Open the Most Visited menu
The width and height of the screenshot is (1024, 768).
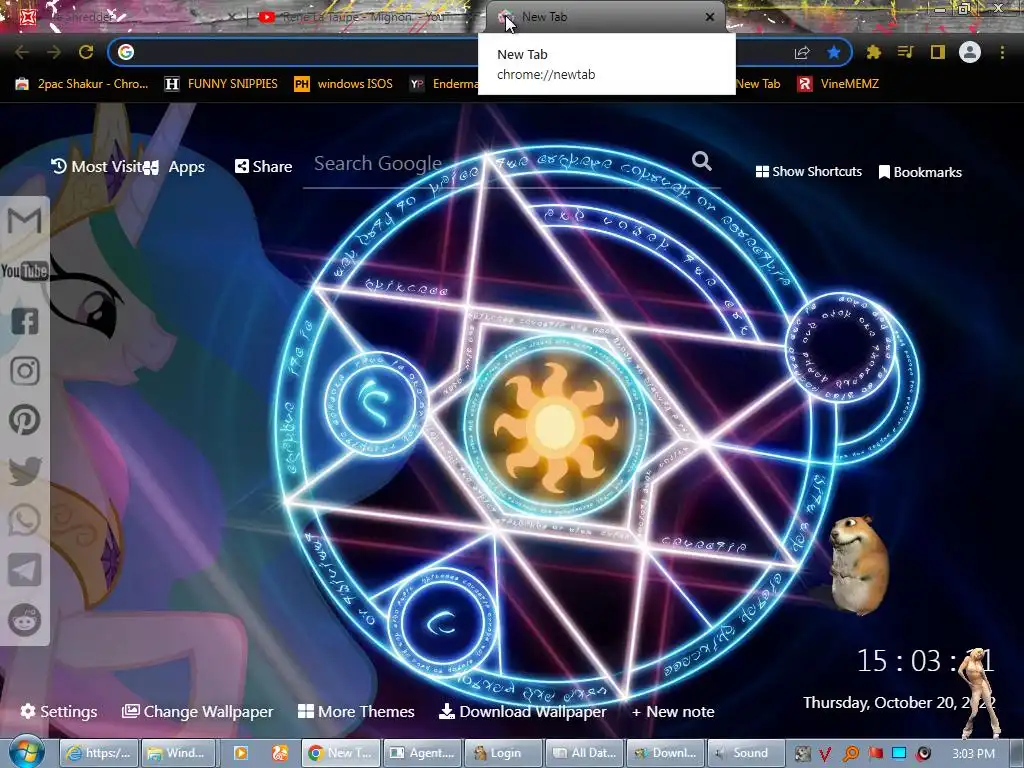point(96,167)
